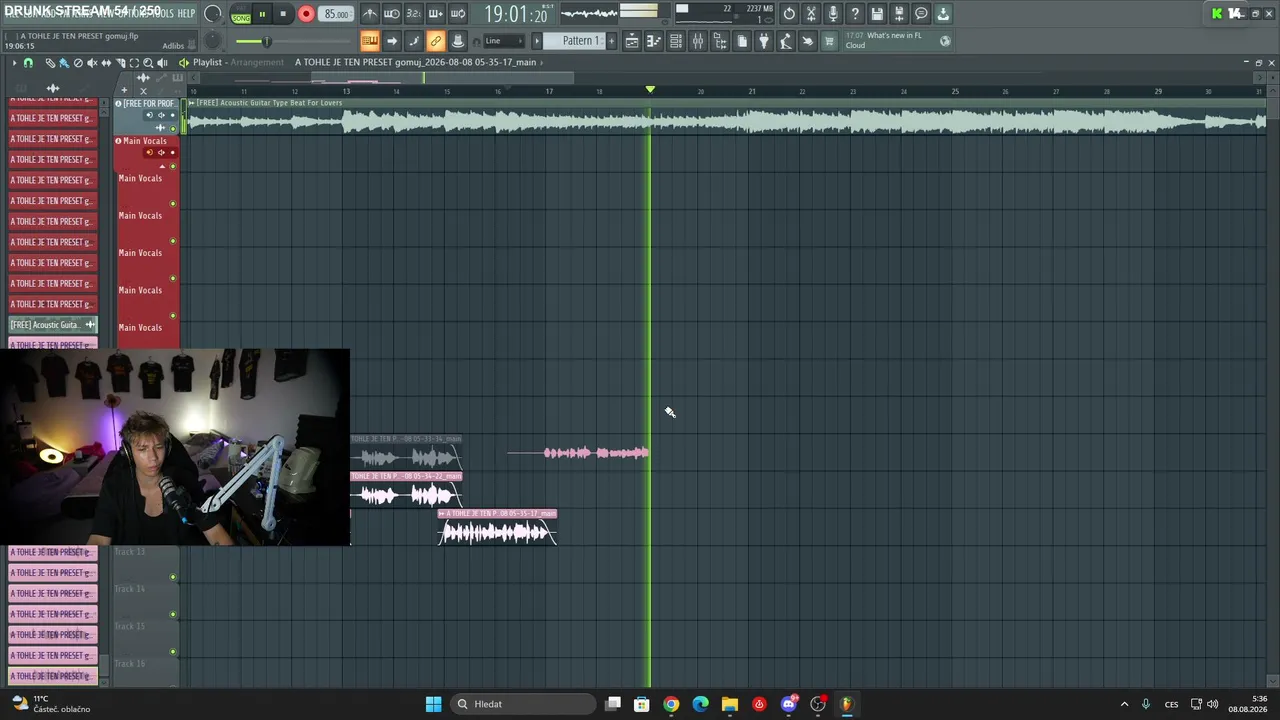The width and height of the screenshot is (1280, 720).
Task: Open clip menu of 05-35-17_main clip
Action: tap(442, 514)
